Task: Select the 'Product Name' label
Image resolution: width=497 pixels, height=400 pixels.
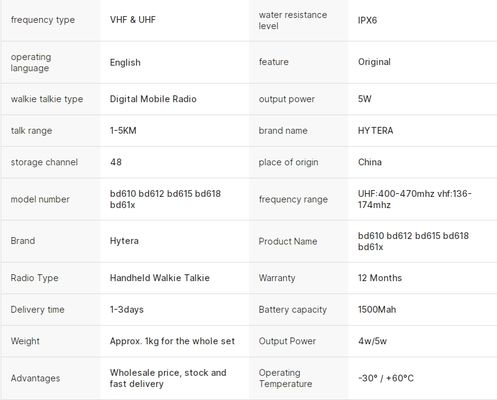Action: tap(288, 241)
